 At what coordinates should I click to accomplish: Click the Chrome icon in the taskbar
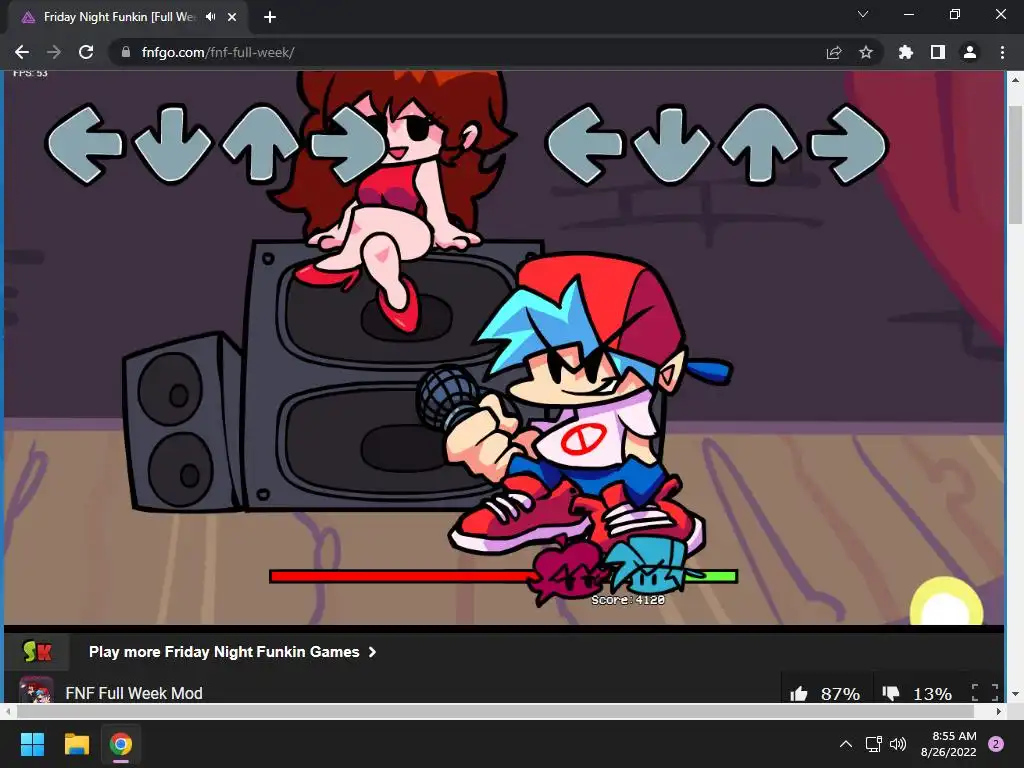[121, 744]
